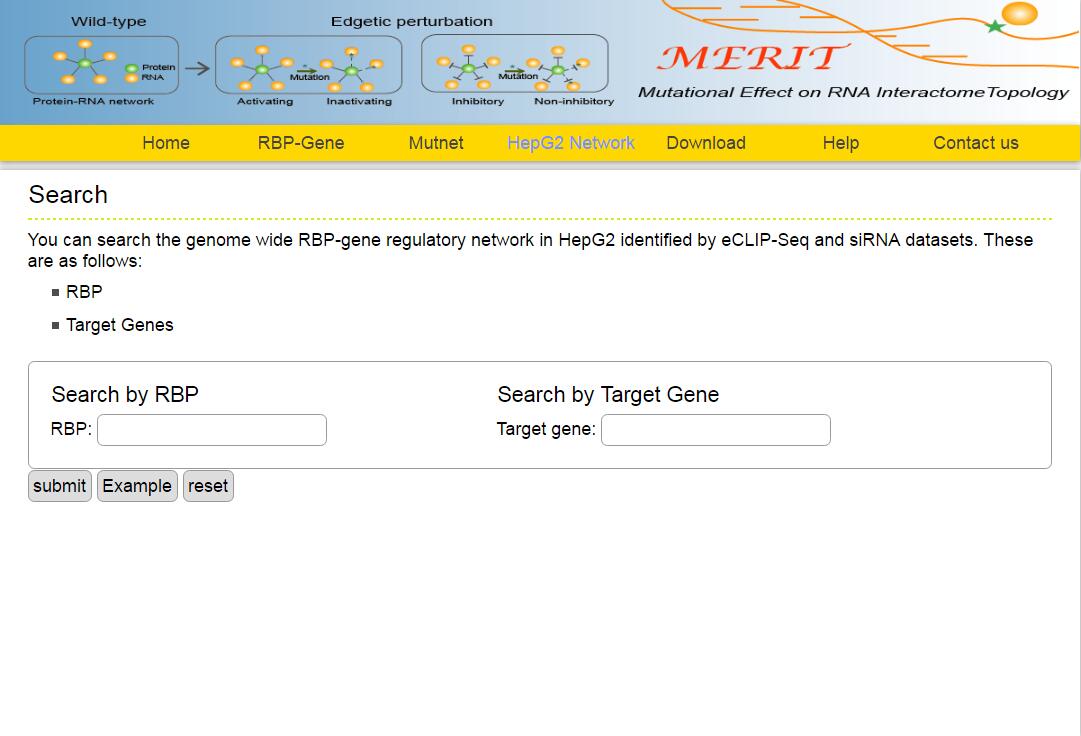This screenshot has width=1081, height=736.
Task: Focus the Target gene input field
Action: tap(716, 430)
